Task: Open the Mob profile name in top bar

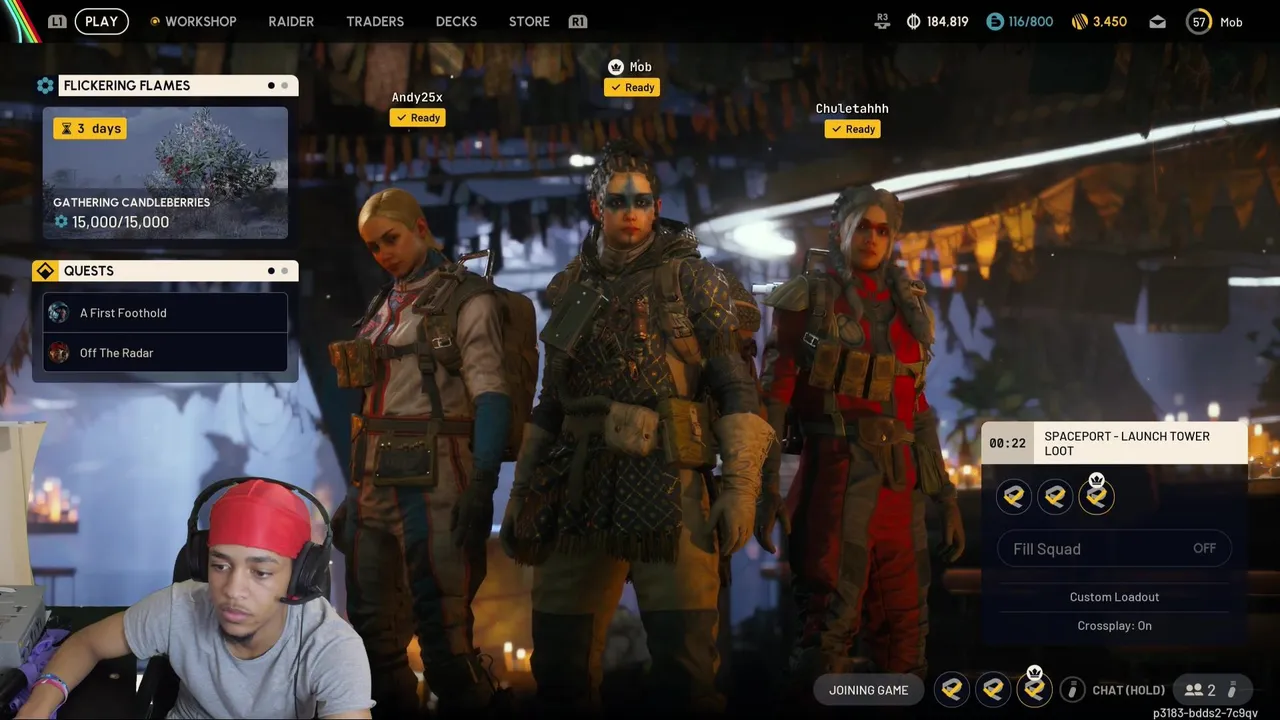Action: point(1231,22)
